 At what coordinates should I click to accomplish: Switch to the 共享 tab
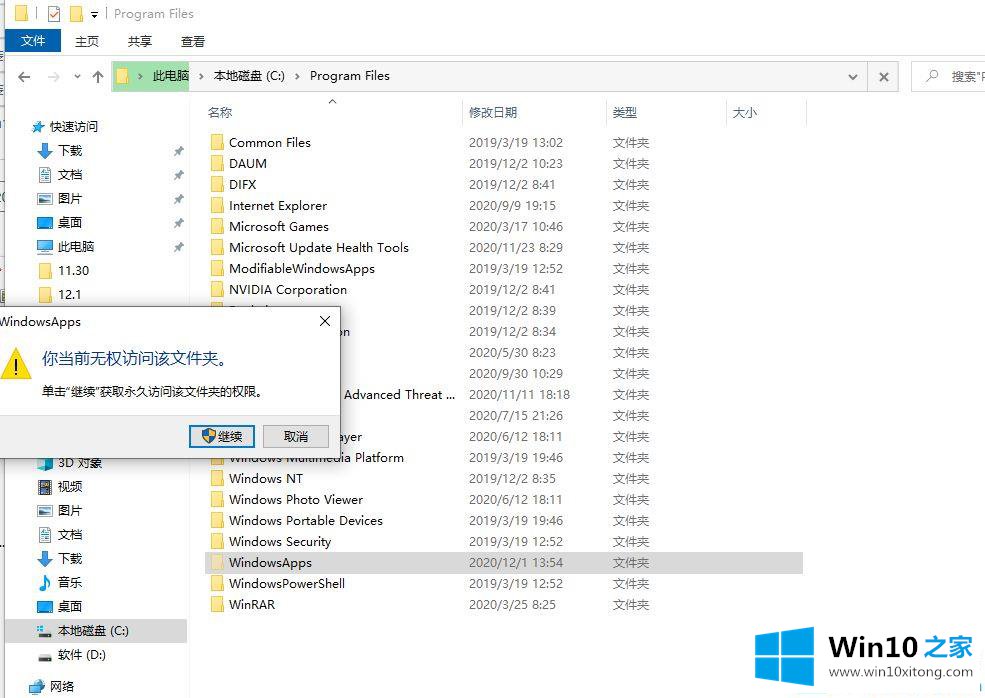coord(139,41)
